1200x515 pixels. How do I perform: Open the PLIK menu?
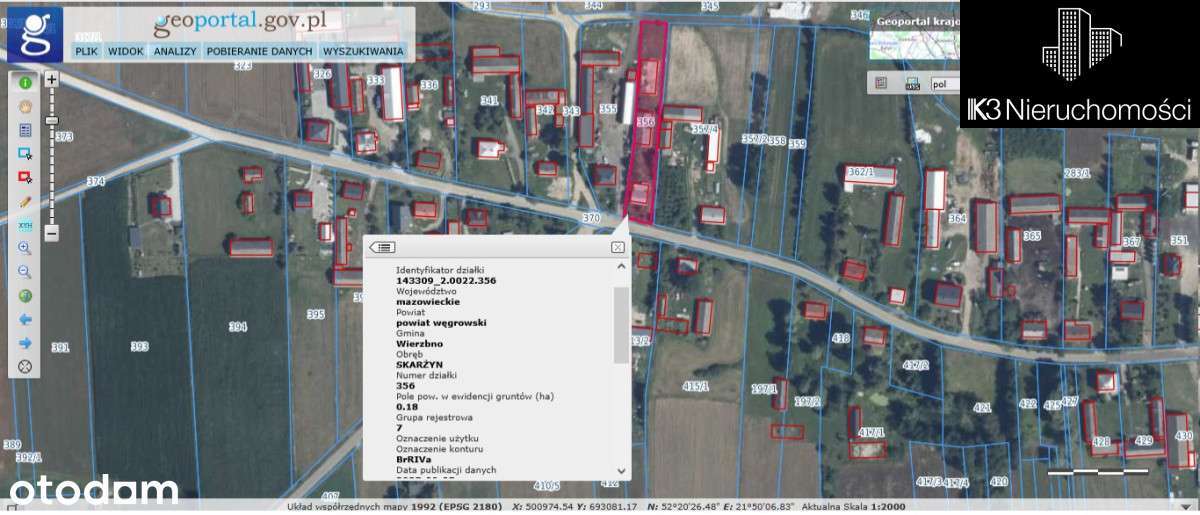point(87,51)
